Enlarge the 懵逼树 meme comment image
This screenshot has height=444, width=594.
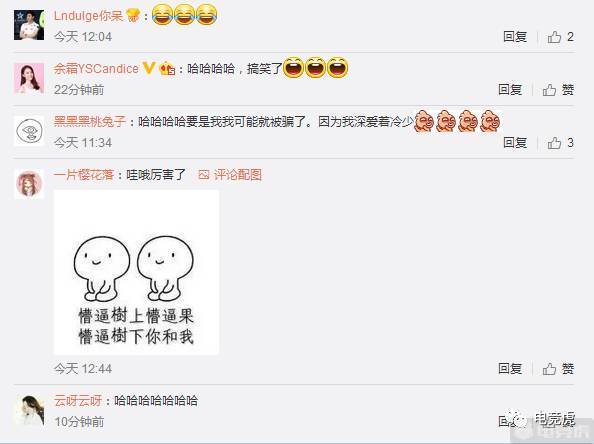pyautogui.click(x=136, y=272)
